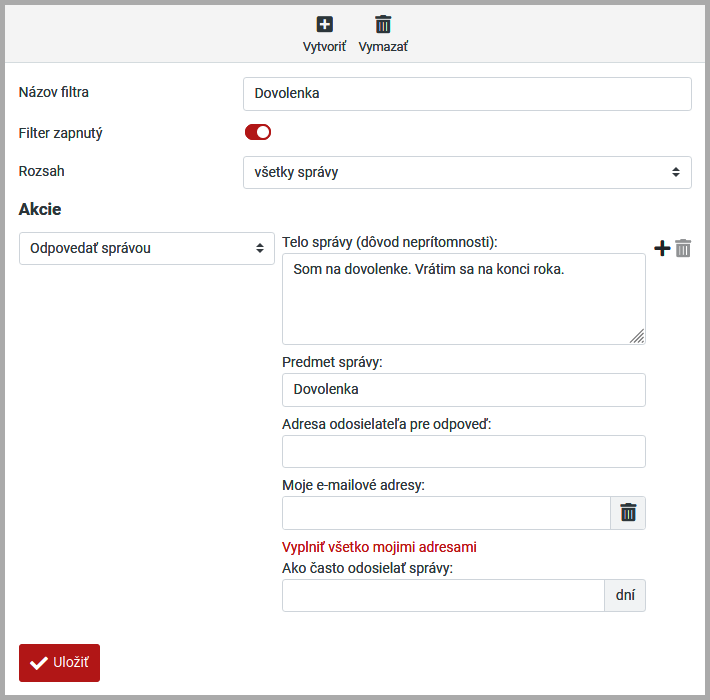Click the Adresa odosielateľa pre odpoveď field
This screenshot has height=700, width=710.
click(463, 452)
